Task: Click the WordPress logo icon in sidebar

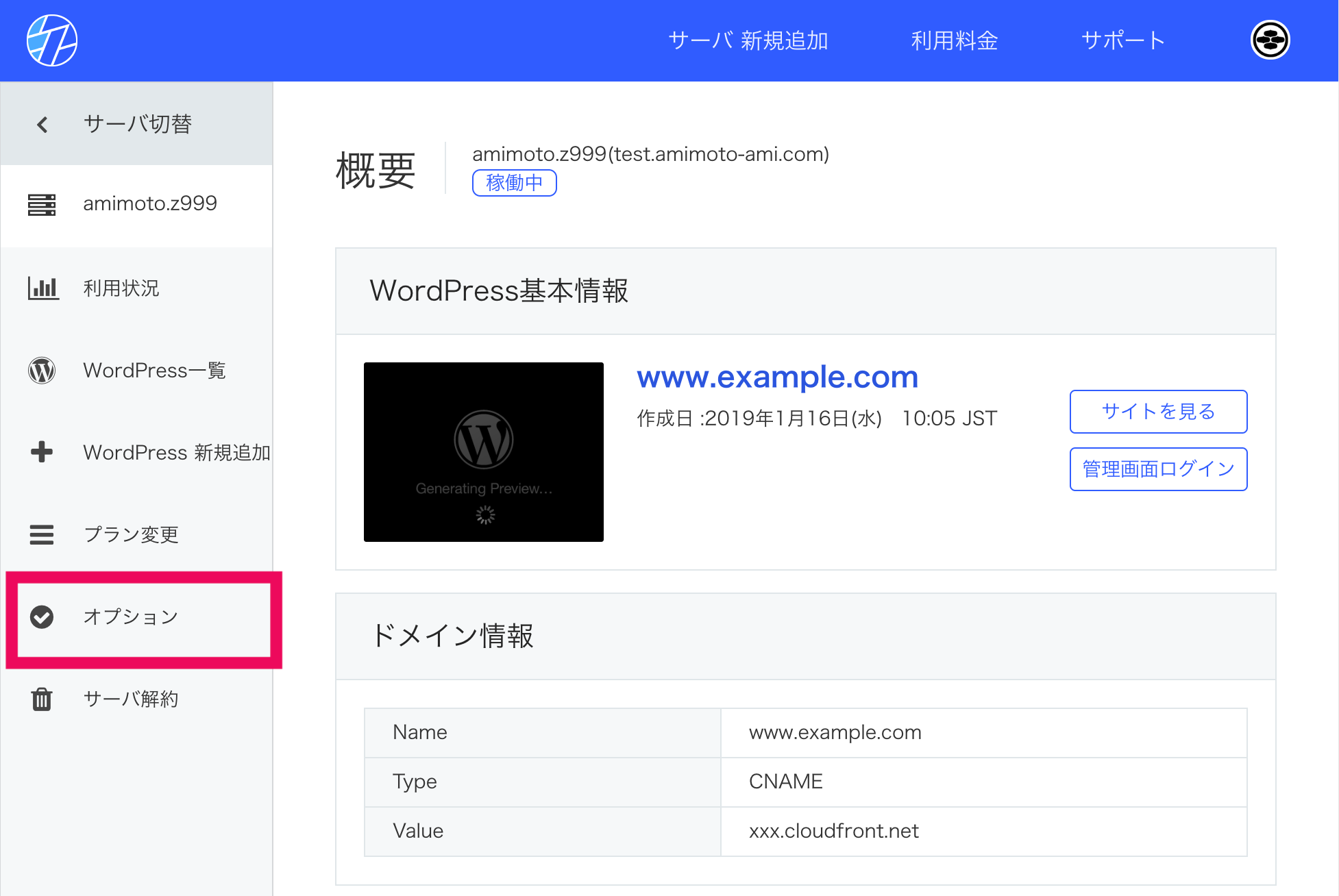Action: pyautogui.click(x=42, y=371)
